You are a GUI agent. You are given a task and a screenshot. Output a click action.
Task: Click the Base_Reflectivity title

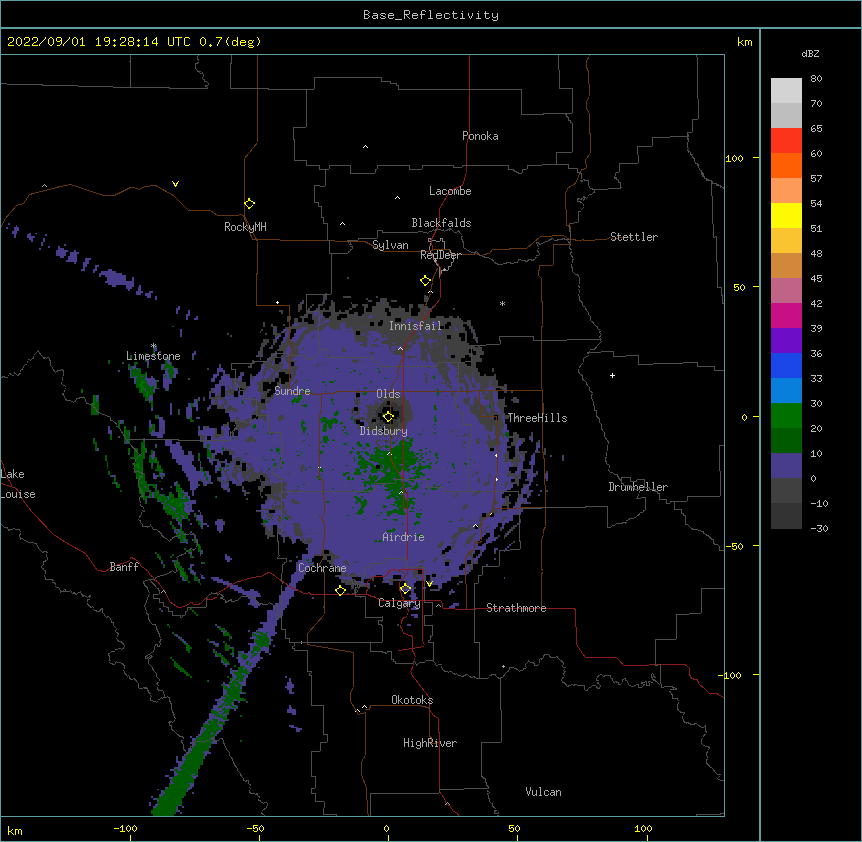pyautogui.click(x=431, y=15)
